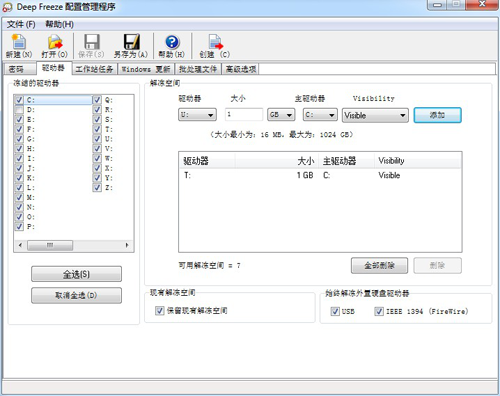Click the Save As (另存为) icon

coord(131,42)
